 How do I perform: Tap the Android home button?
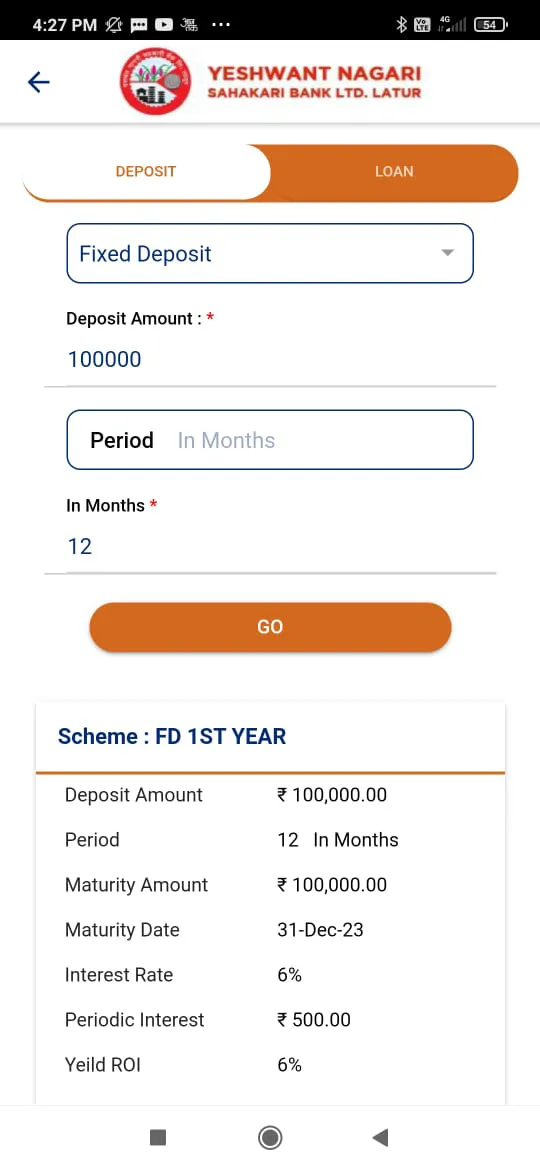269,1137
